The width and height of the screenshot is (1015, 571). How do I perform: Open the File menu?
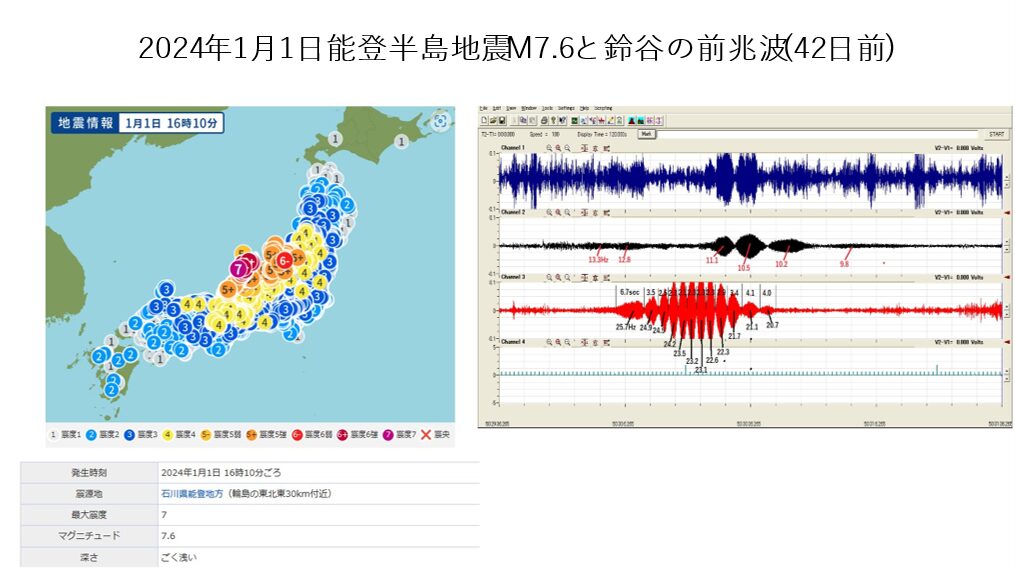pos(483,107)
